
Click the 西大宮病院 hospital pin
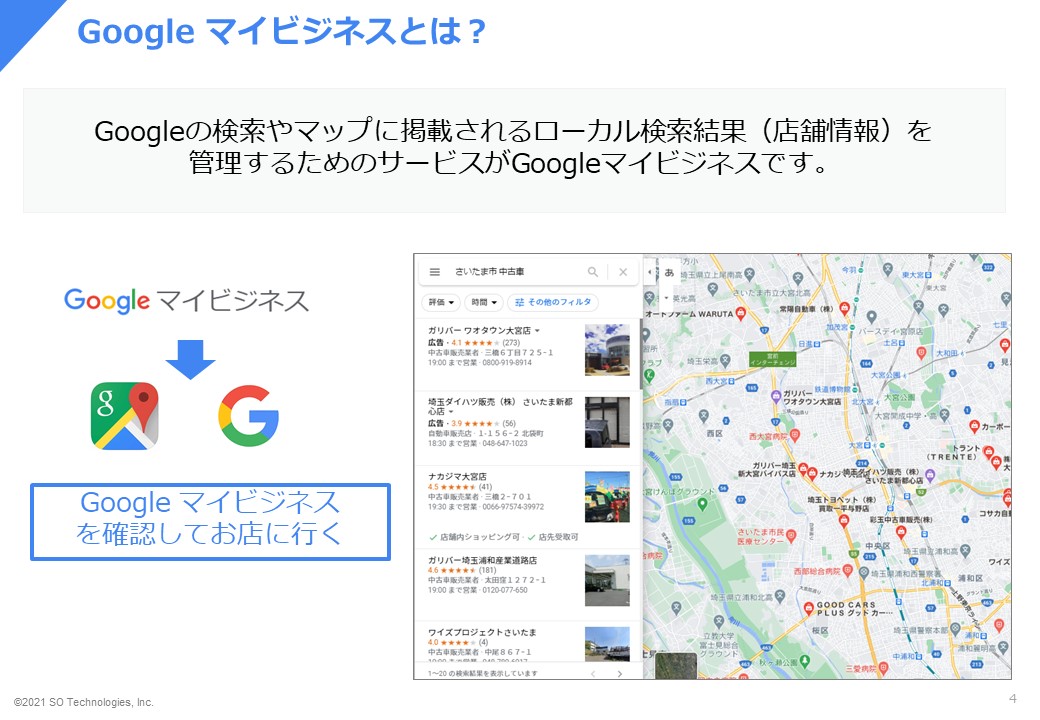(x=795, y=436)
